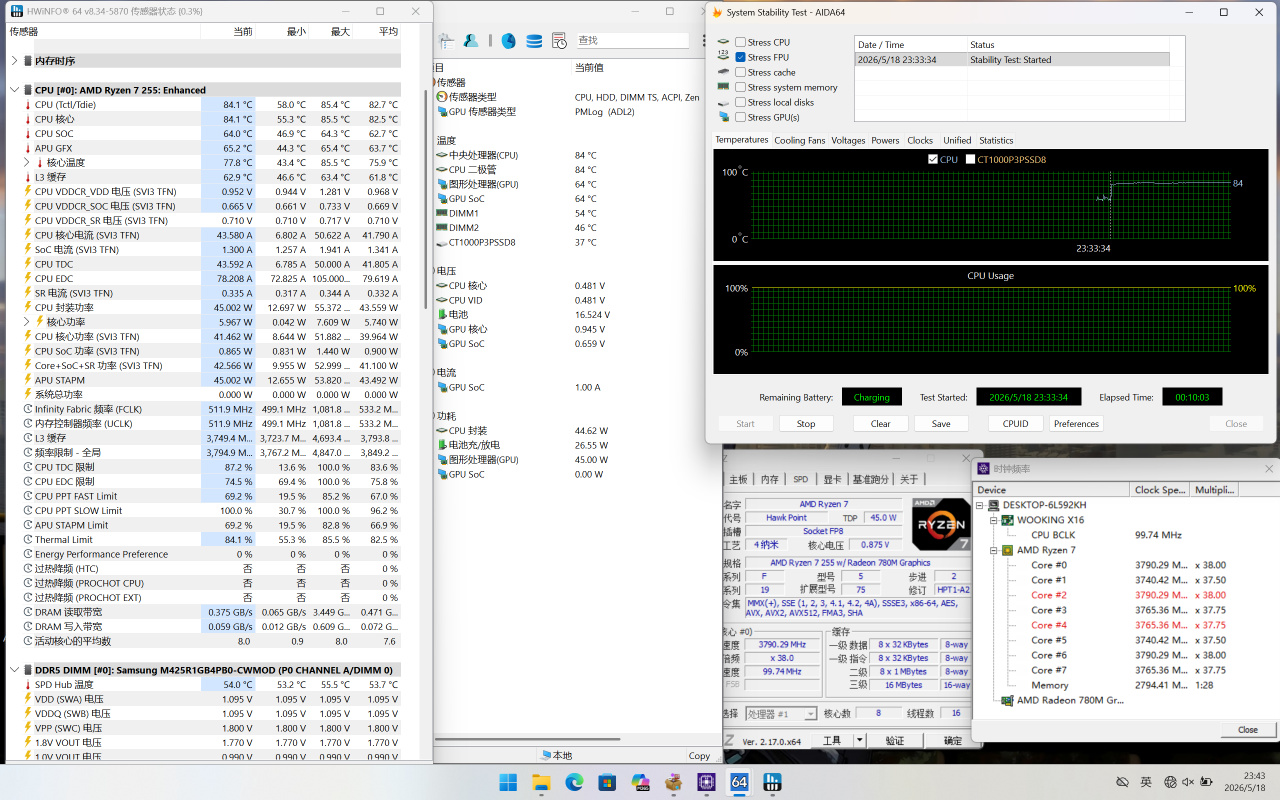Enable Stress system memory checkbox

pos(740,87)
